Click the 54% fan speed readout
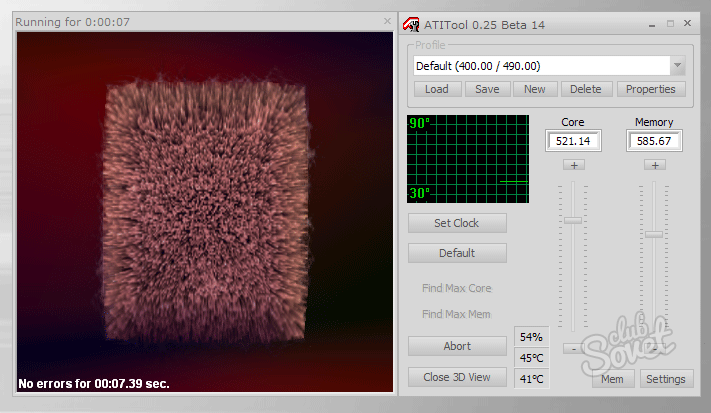Image resolution: width=711 pixels, height=413 pixels. click(531, 337)
